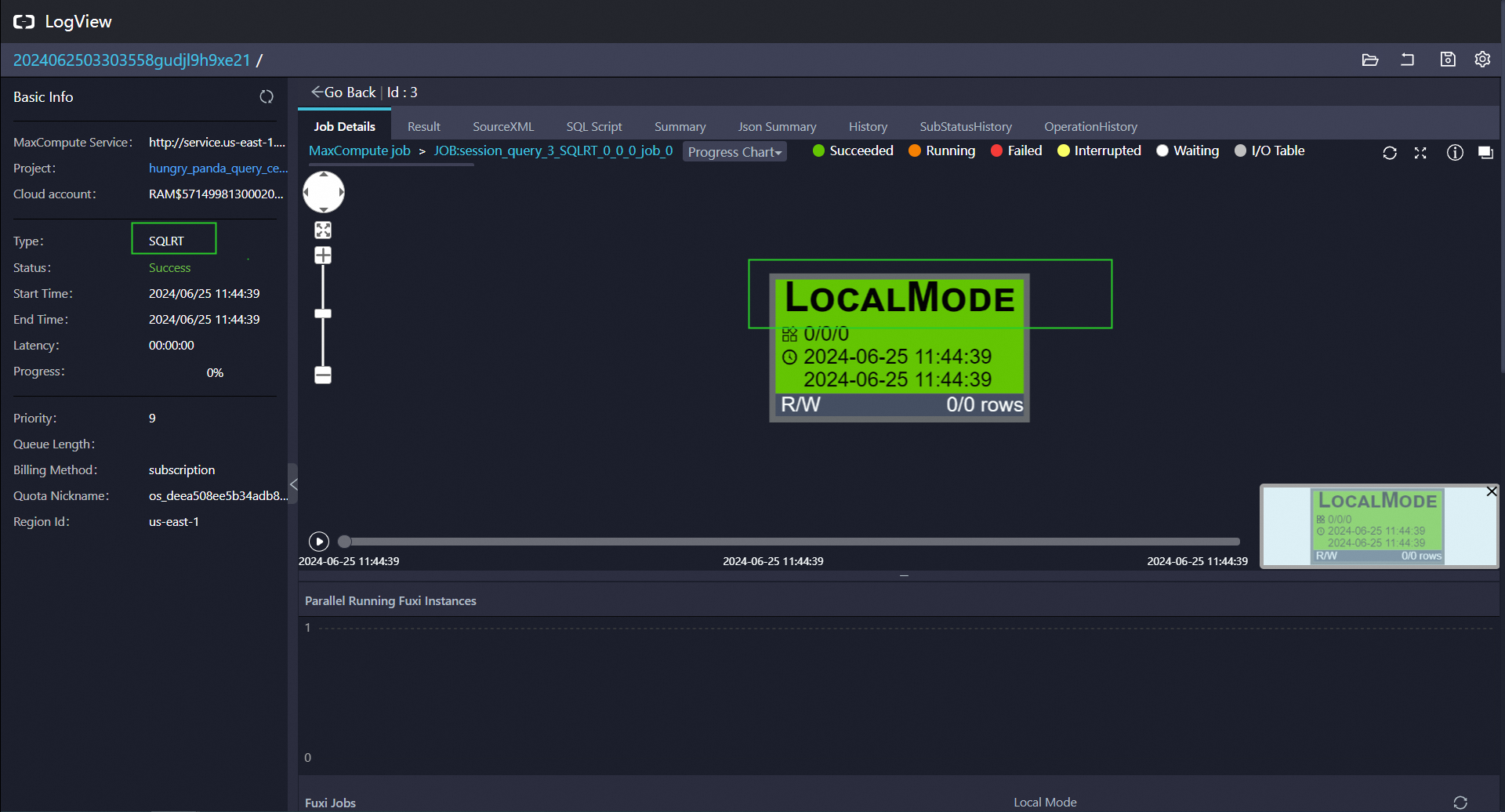Image resolution: width=1505 pixels, height=812 pixels.
Task: Play the job progress timeline
Action: click(319, 542)
